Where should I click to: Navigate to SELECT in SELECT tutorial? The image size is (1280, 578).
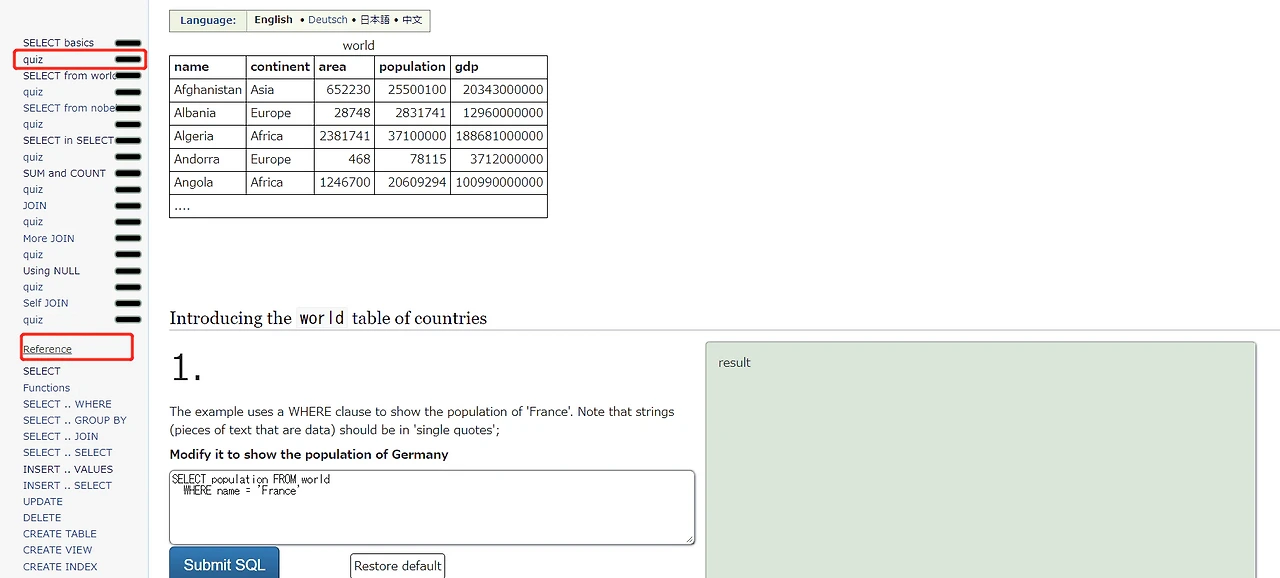pyautogui.click(x=68, y=141)
